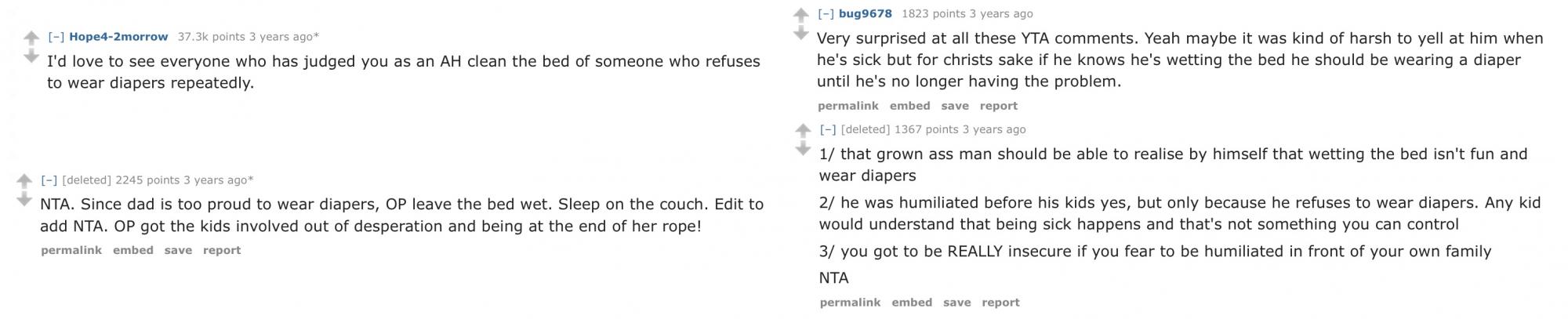Downvote the deleted 2245-point comment
Viewport: 1568px width, 319px height.
[24, 199]
